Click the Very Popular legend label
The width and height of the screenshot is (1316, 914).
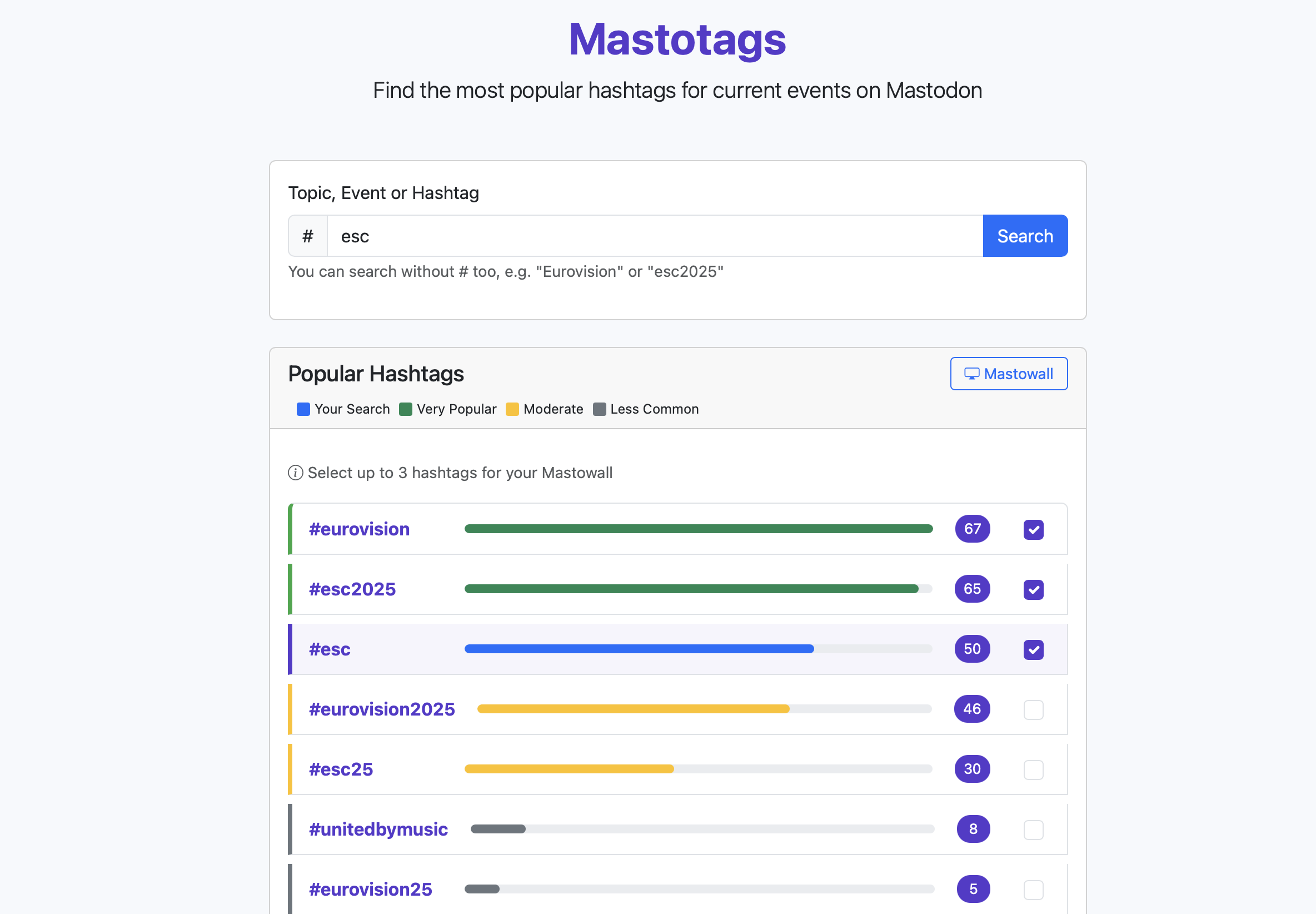point(457,409)
